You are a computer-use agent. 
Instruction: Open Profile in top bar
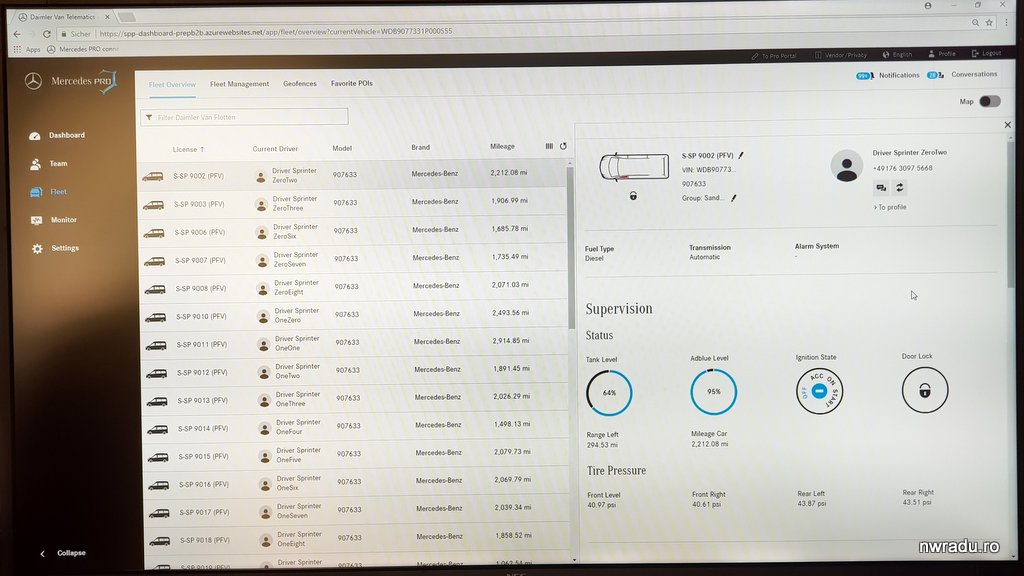[x=942, y=54]
